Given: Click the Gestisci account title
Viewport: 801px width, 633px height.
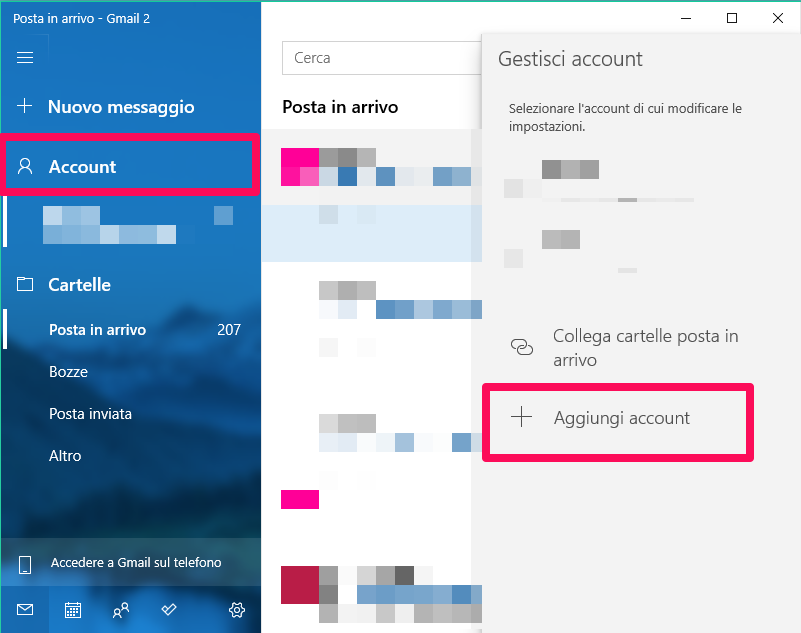Looking at the screenshot, I should point(570,59).
